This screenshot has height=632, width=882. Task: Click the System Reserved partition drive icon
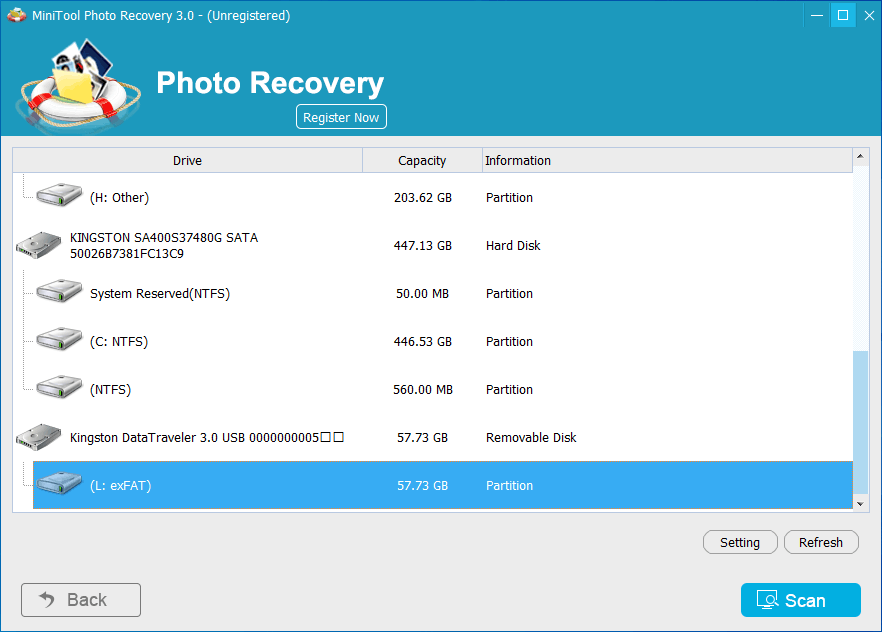tap(59, 291)
